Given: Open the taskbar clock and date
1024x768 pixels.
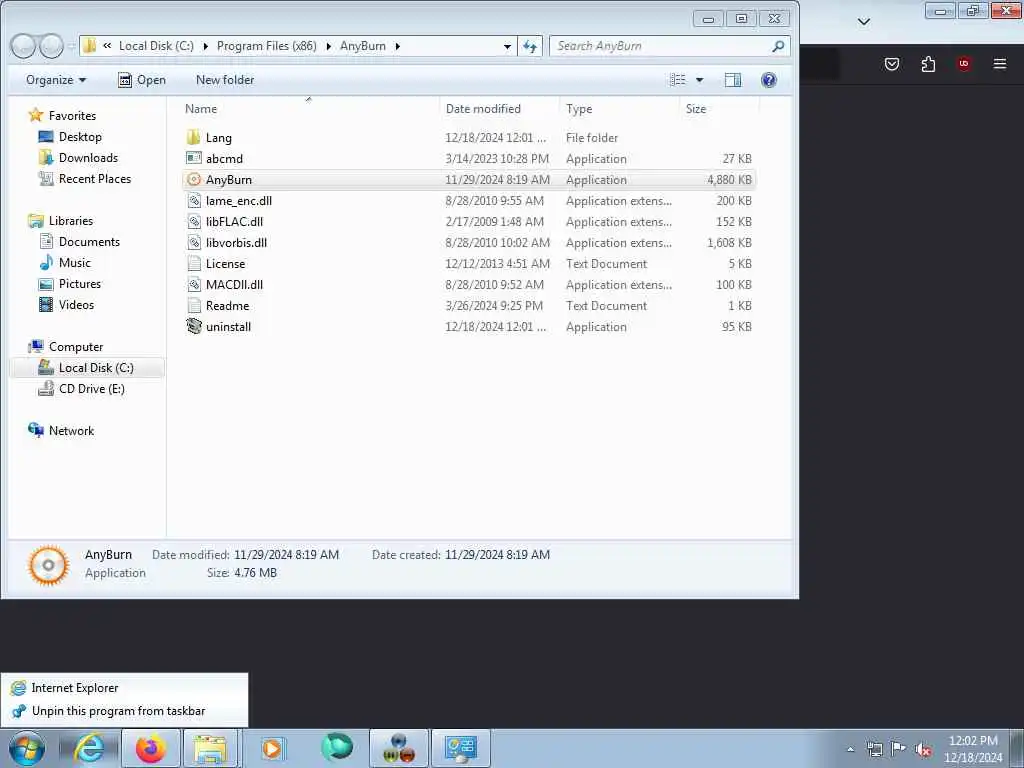Looking at the screenshot, I should [973, 749].
